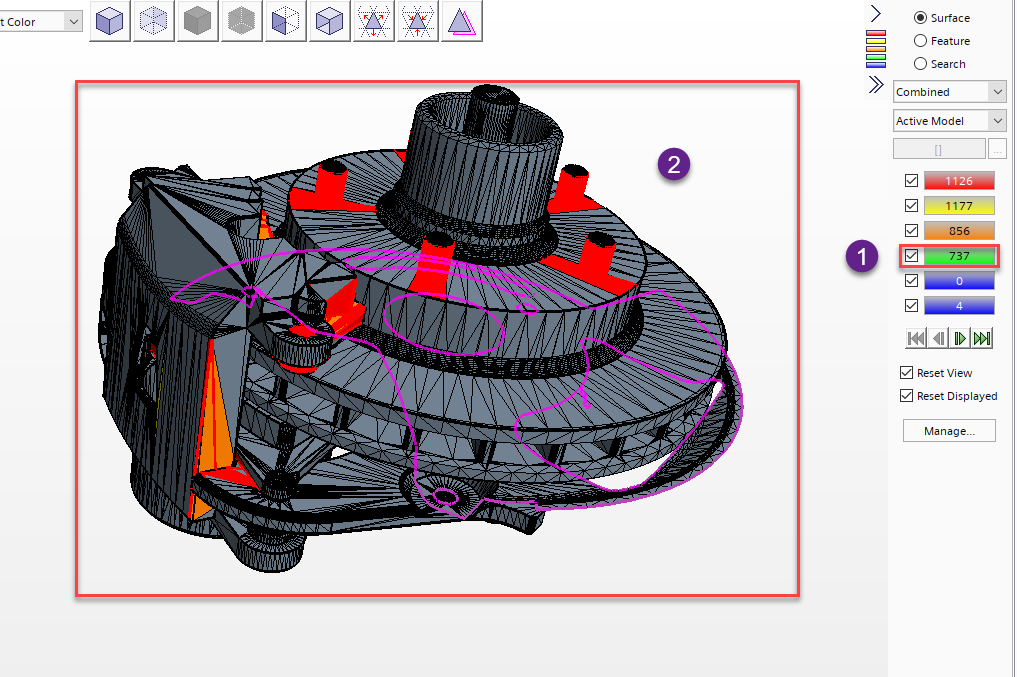Toggle the Reset Displayed checkbox

click(x=907, y=395)
